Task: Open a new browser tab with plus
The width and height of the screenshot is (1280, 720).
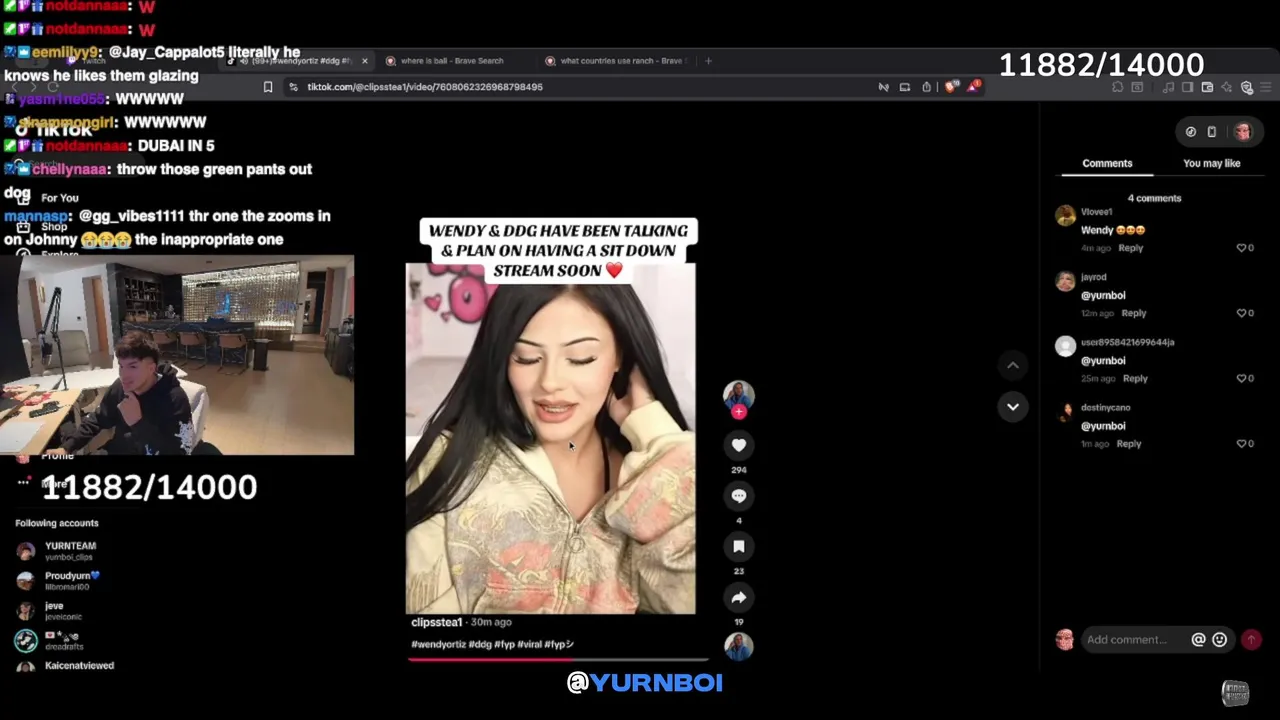Action: 708,61
